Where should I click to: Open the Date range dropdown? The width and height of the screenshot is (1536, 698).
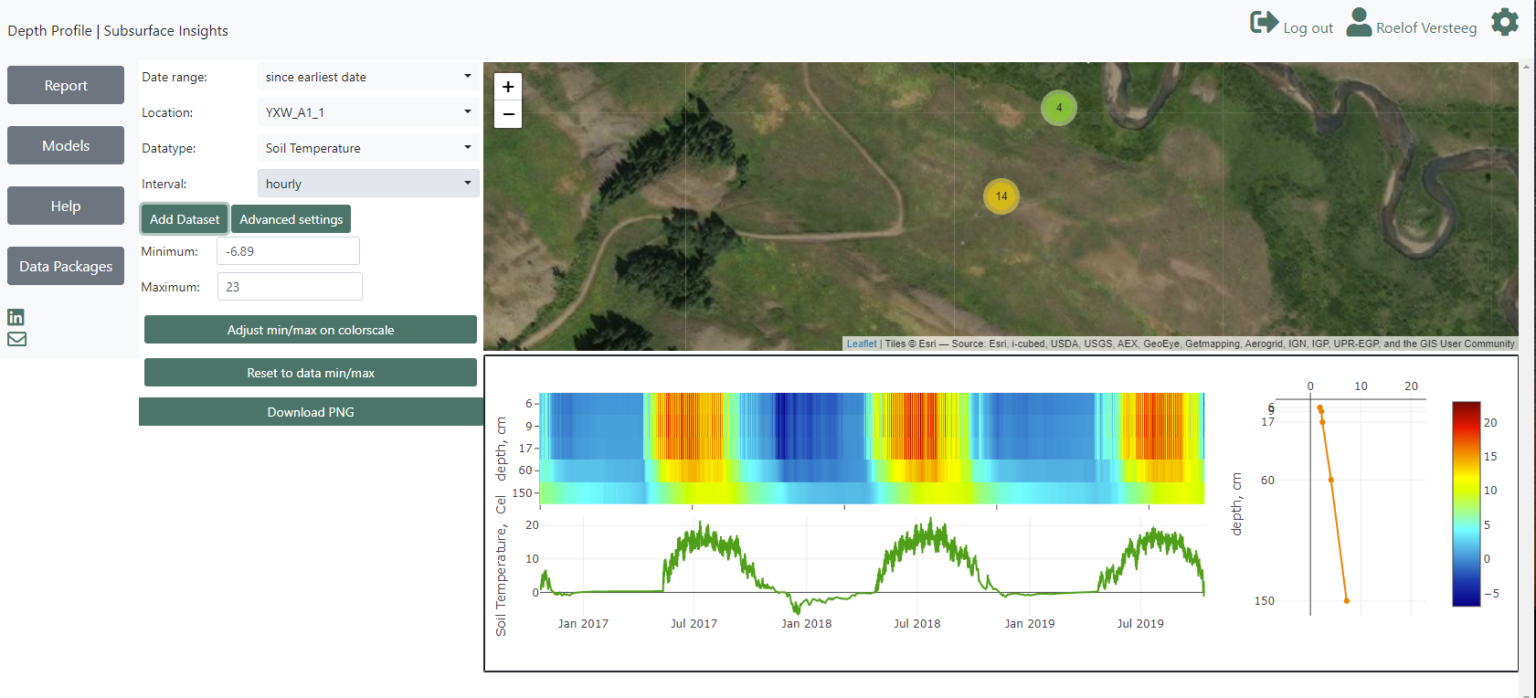point(367,76)
